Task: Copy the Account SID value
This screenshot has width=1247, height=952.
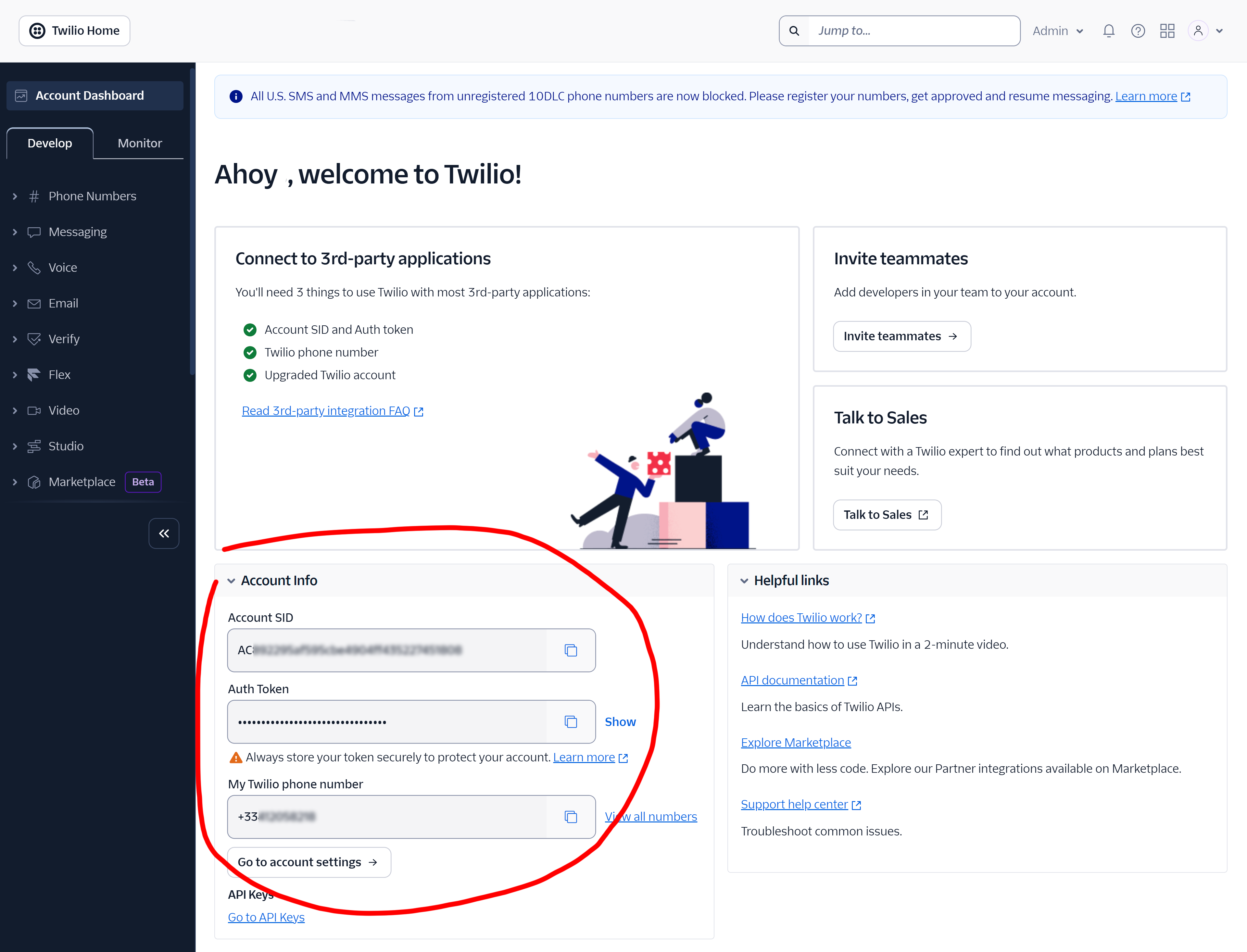Action: point(570,650)
